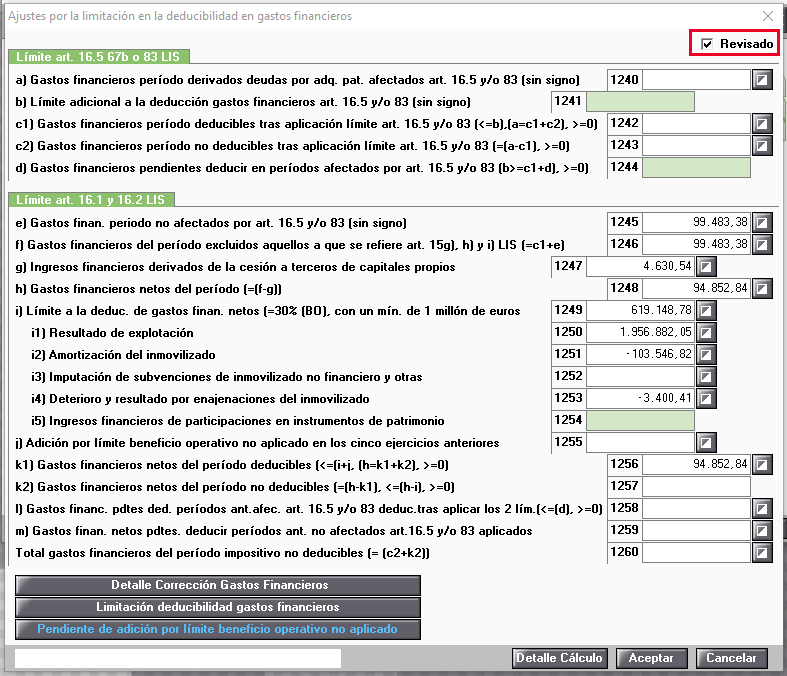Open edit icon next to field 1253

(706, 398)
